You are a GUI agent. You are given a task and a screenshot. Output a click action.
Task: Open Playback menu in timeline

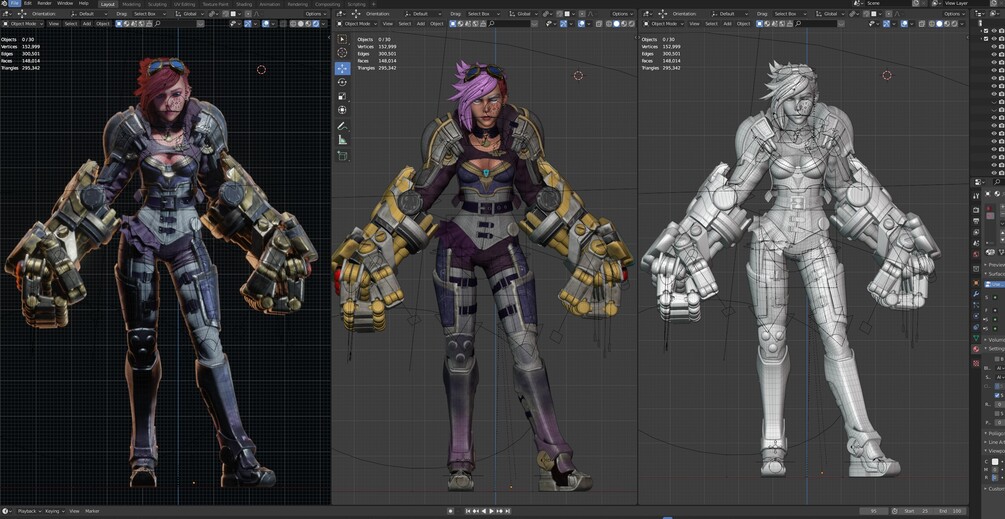(29, 511)
